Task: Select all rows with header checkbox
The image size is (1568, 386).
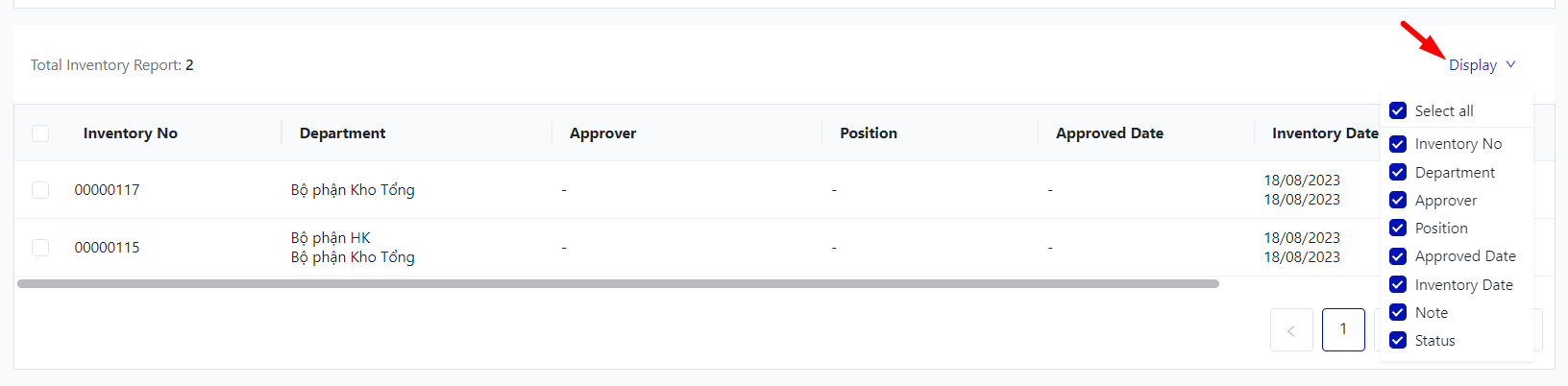Action: point(40,133)
